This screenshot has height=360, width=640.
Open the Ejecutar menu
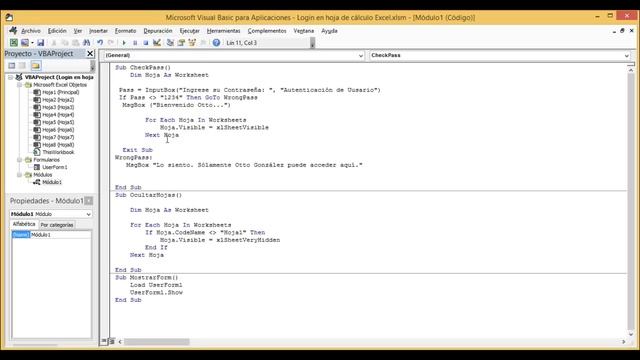tap(189, 31)
